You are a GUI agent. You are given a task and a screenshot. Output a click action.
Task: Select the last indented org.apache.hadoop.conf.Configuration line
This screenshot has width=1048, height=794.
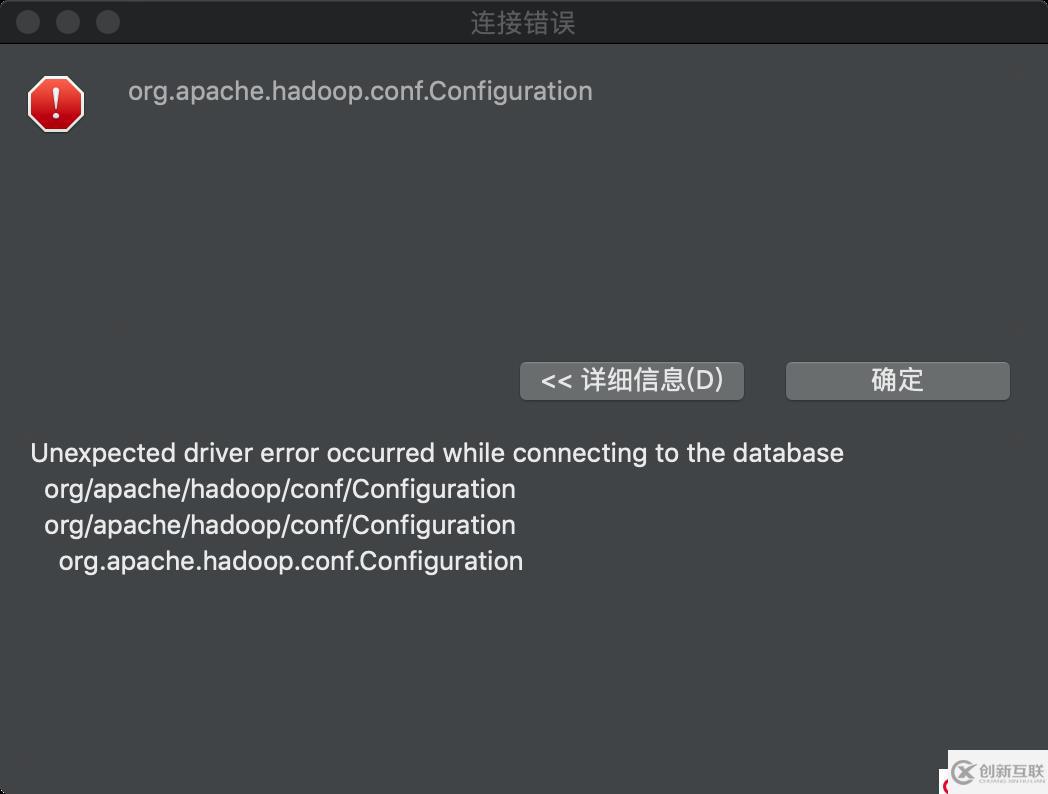pyautogui.click(x=291, y=561)
